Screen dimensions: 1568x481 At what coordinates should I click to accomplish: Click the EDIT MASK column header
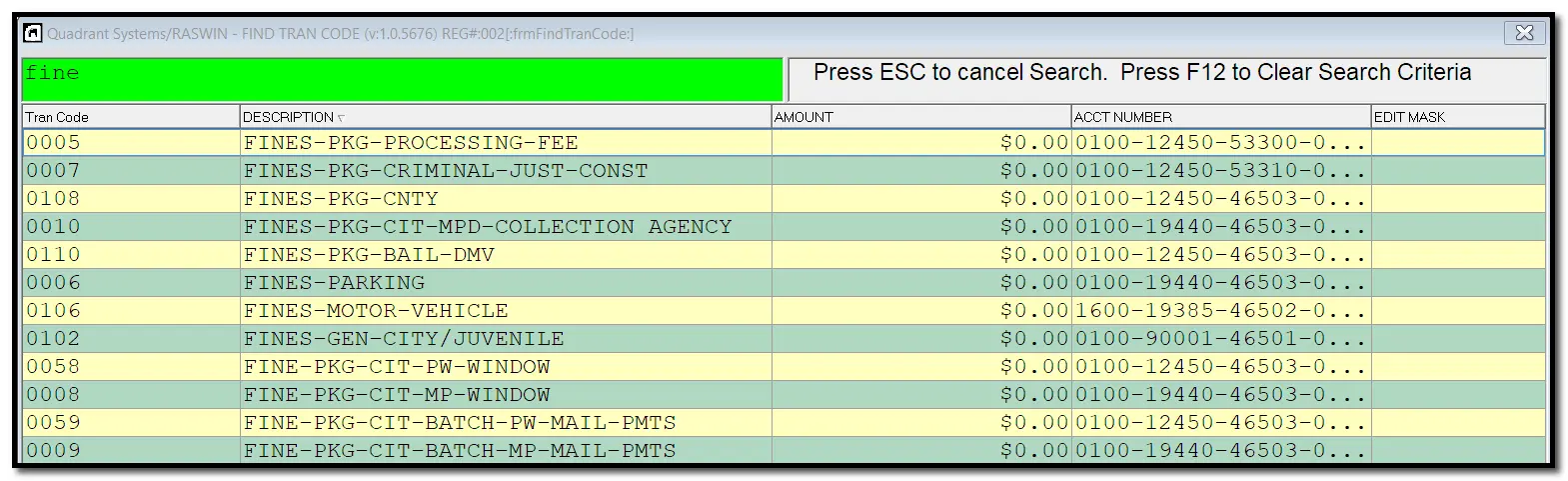pyautogui.click(x=1458, y=117)
